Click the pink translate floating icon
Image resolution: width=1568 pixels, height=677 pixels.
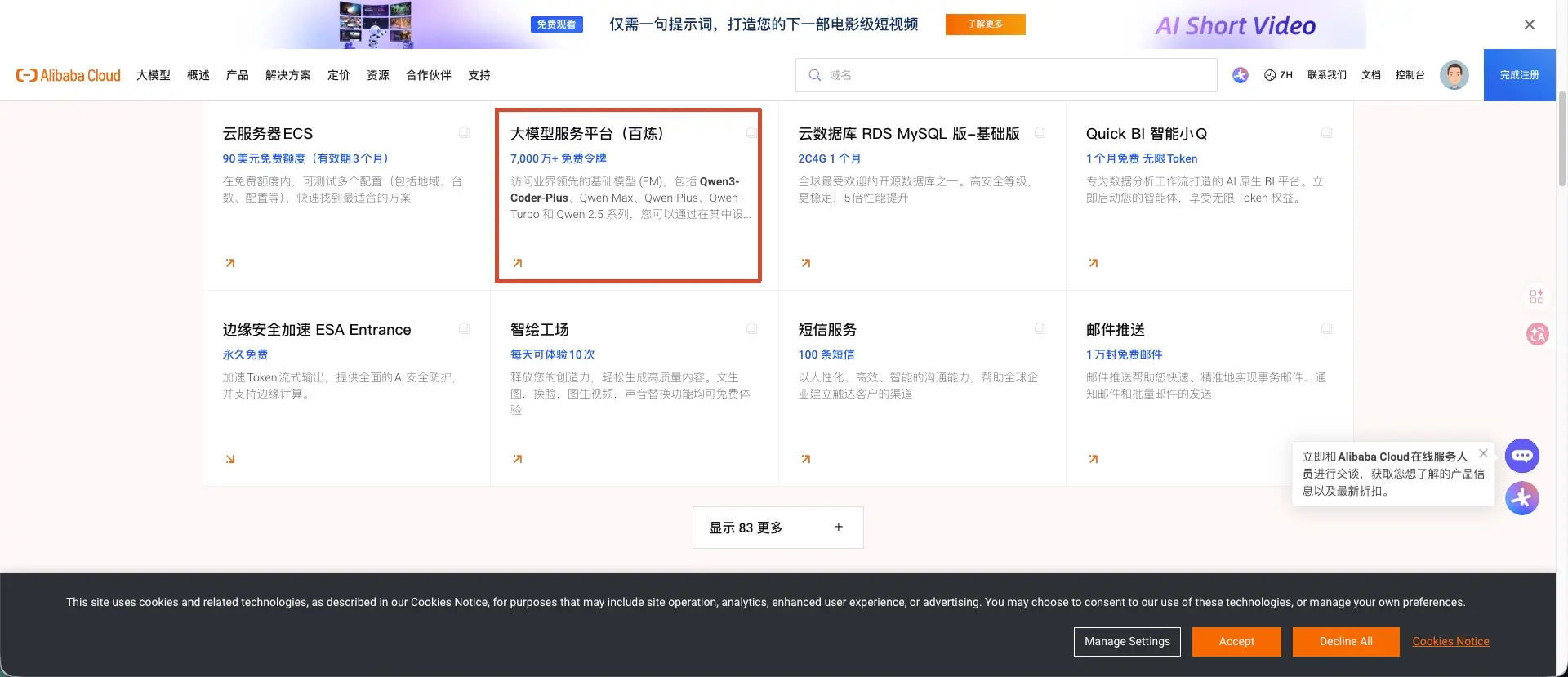coord(1538,334)
